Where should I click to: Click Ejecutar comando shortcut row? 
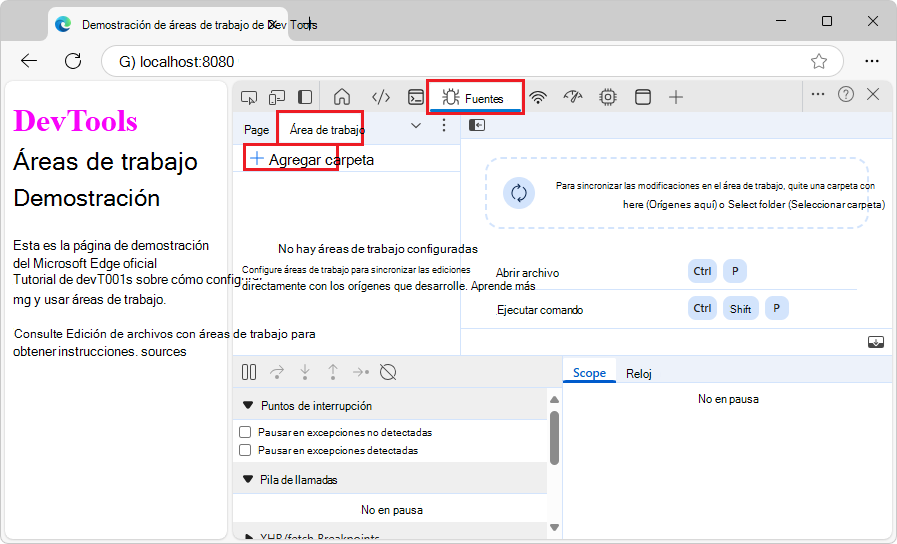[675, 309]
